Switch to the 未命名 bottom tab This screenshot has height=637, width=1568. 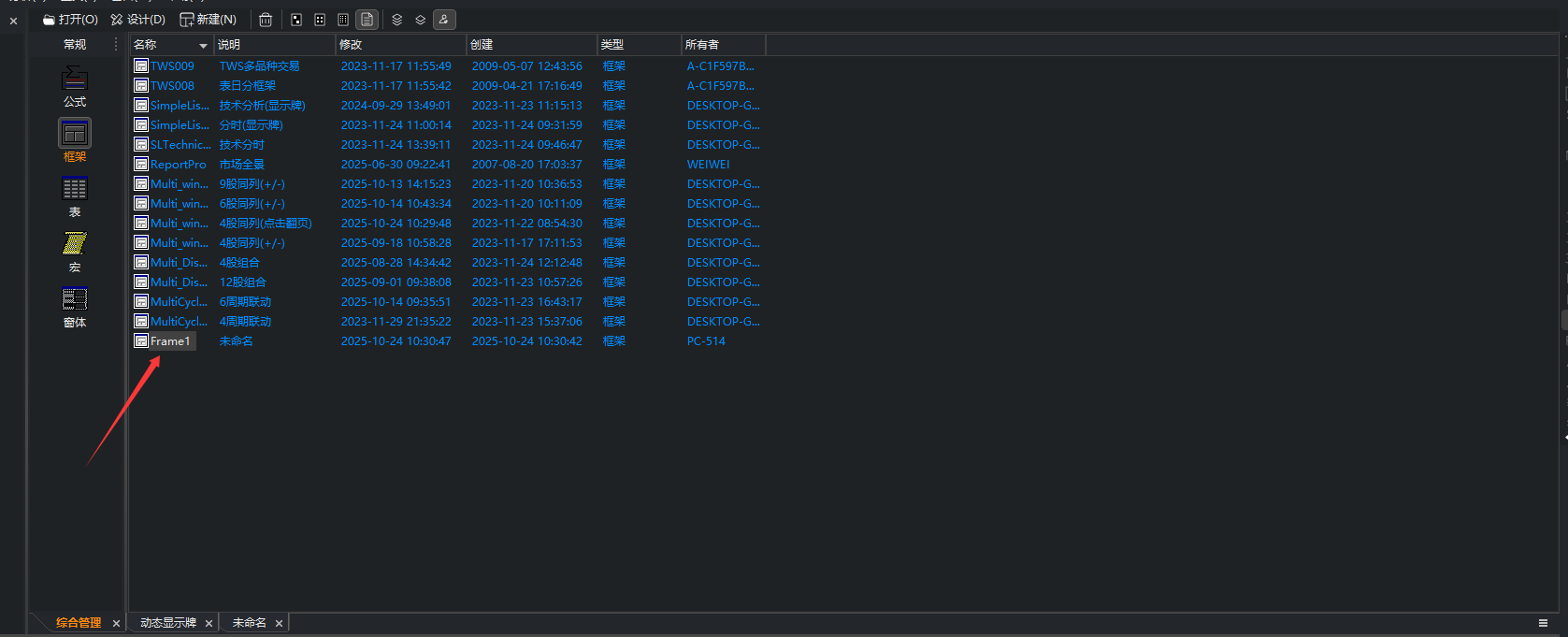click(x=250, y=623)
